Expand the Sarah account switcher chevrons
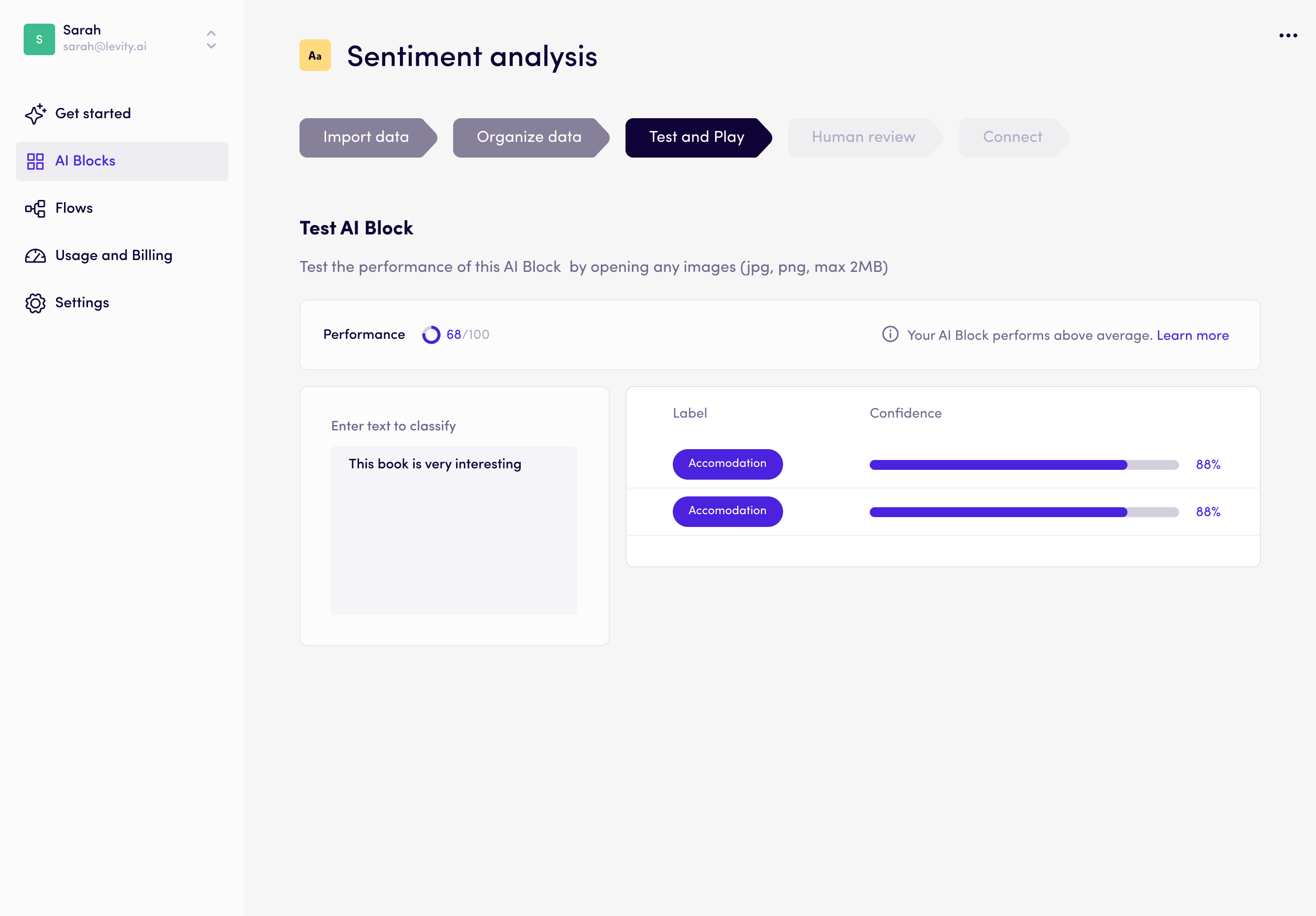 tap(211, 39)
